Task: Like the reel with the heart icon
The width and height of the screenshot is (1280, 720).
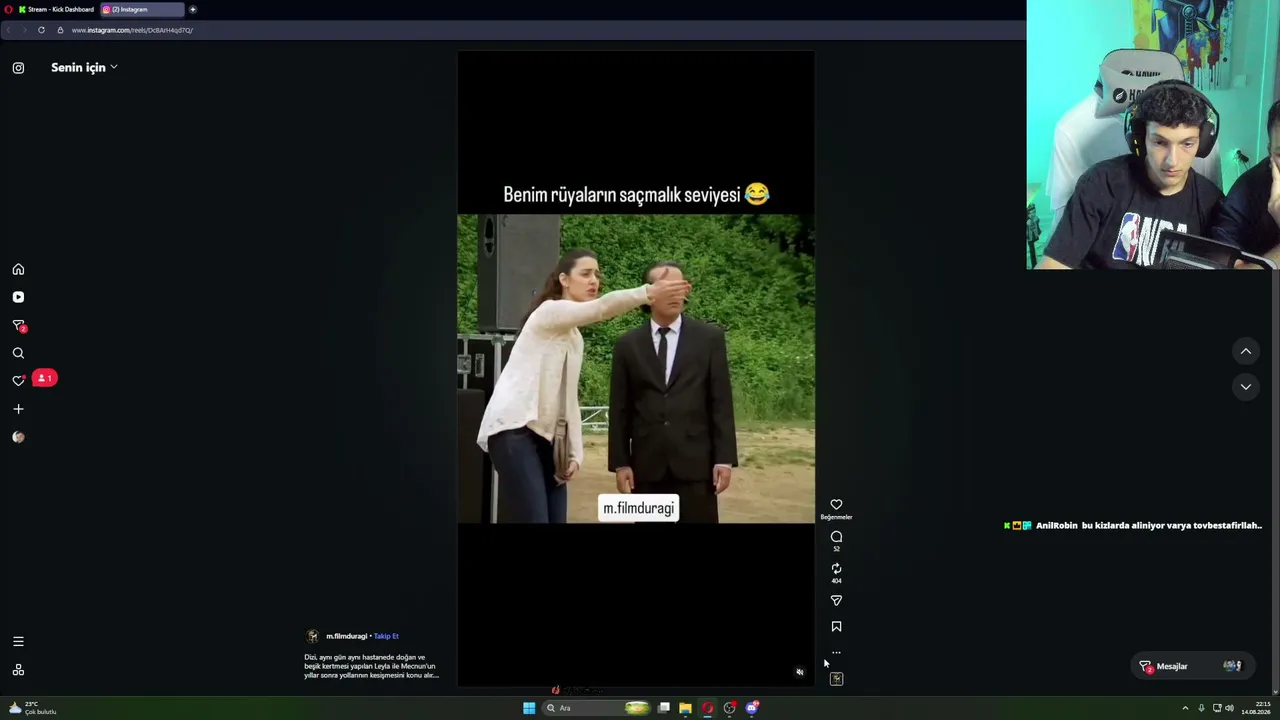Action: (x=836, y=505)
